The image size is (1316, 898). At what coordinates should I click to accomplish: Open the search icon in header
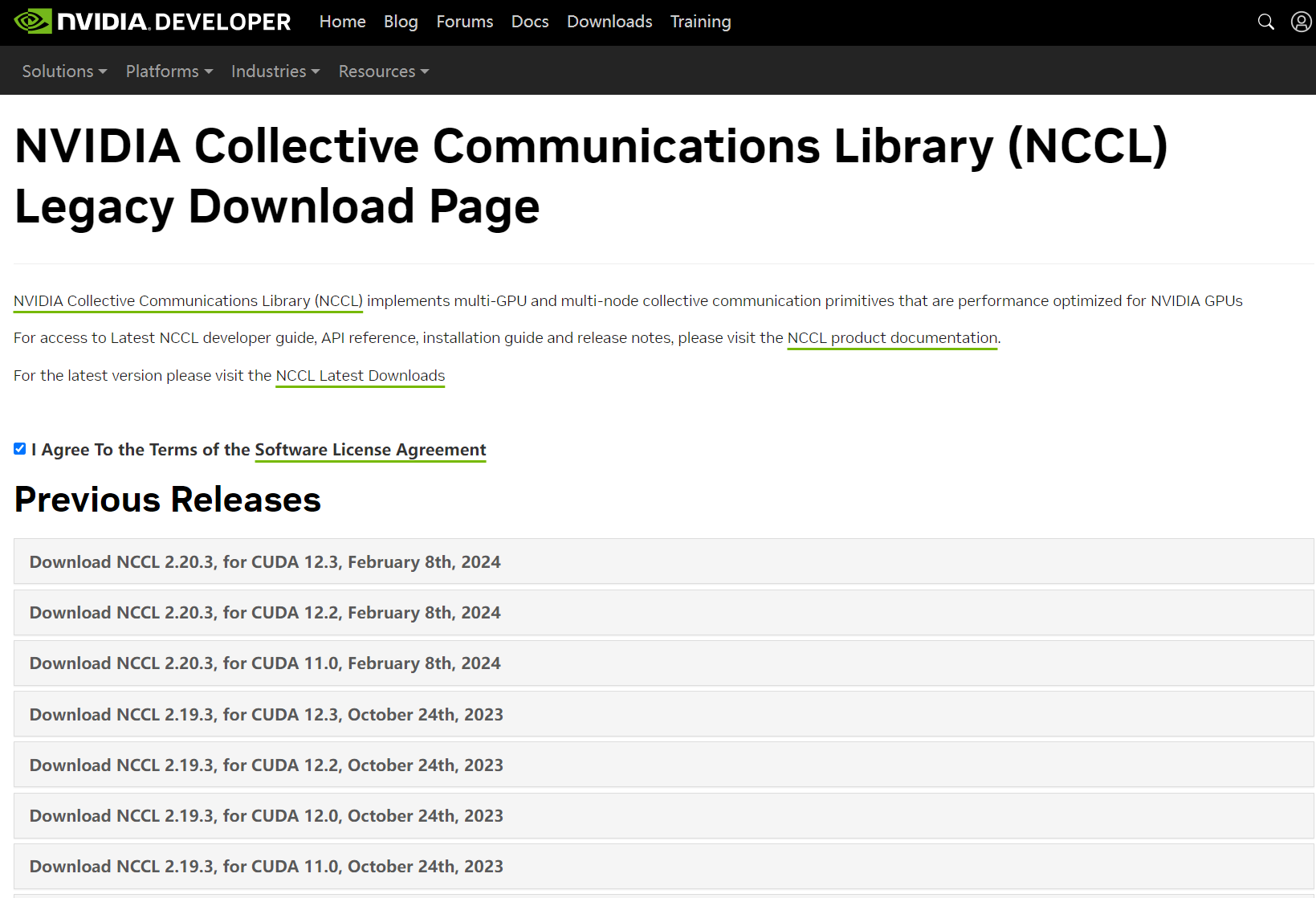1266,22
